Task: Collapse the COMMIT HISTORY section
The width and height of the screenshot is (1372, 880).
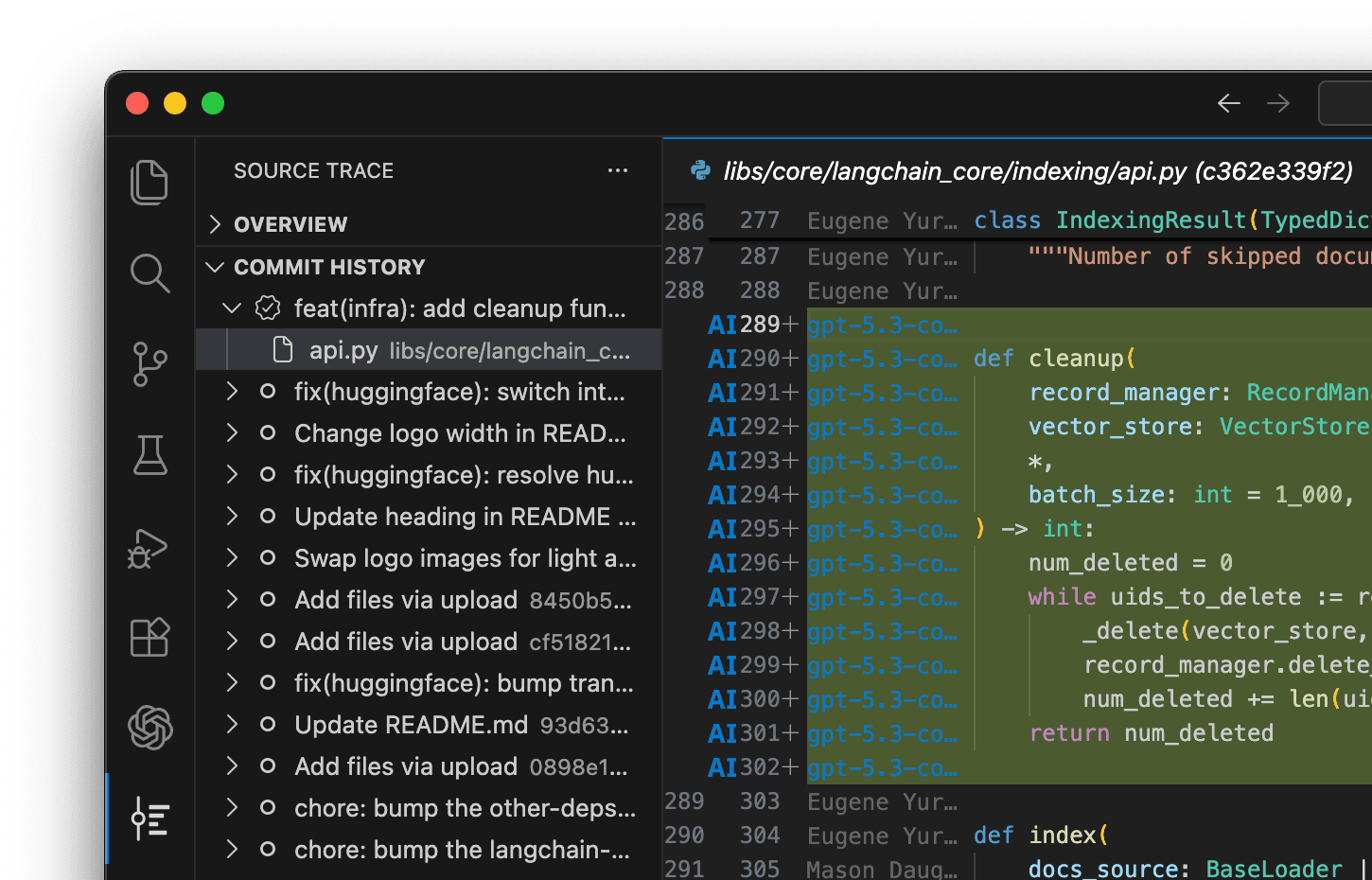Action: [x=214, y=267]
